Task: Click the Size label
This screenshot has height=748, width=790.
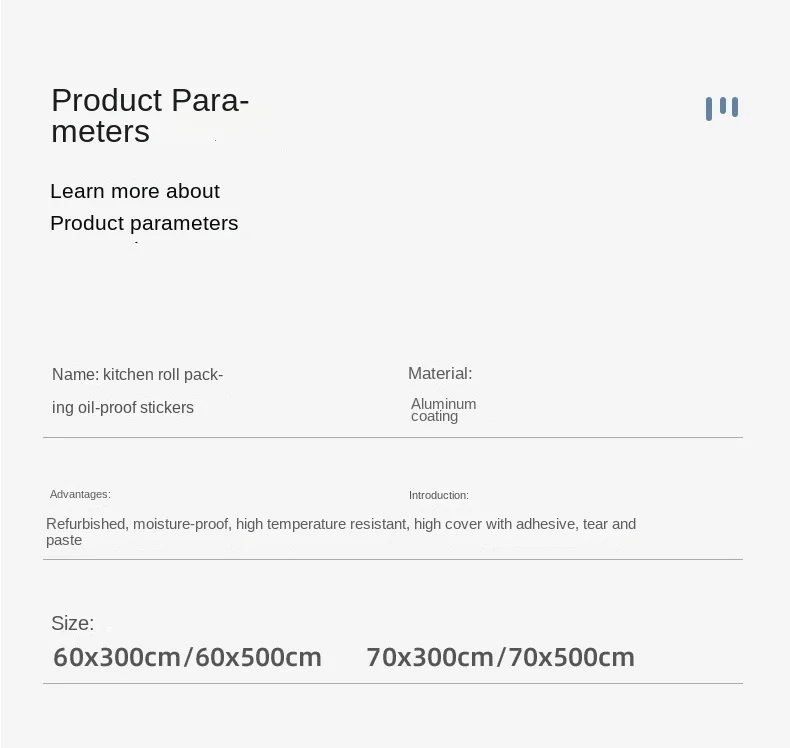Action: [72, 624]
